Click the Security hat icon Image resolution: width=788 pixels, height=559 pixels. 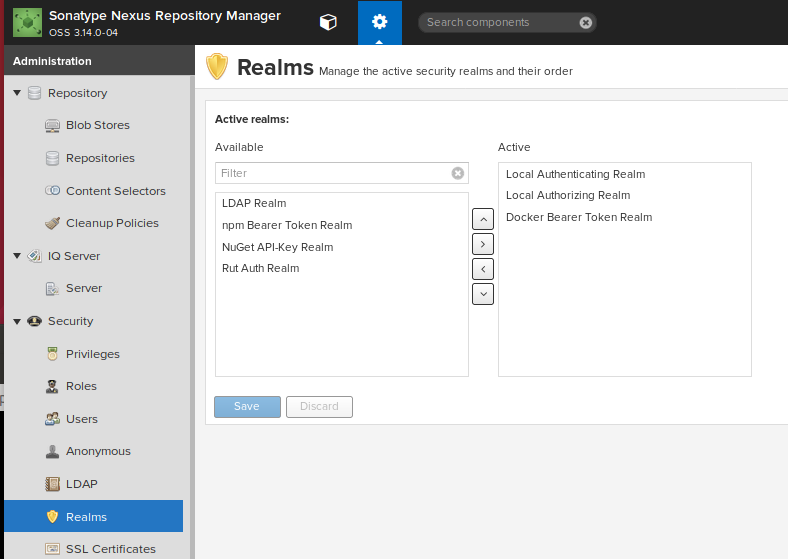tap(34, 321)
